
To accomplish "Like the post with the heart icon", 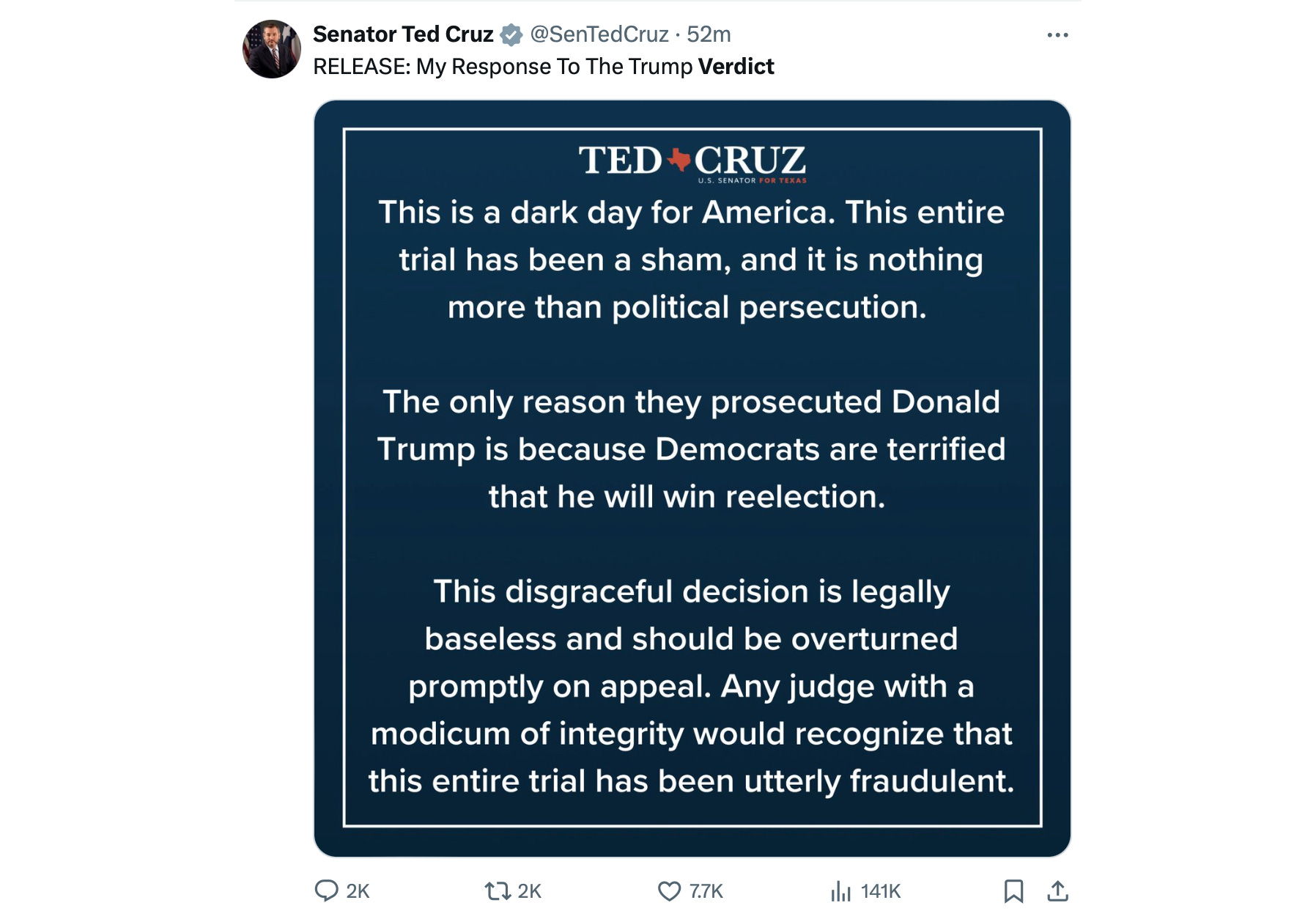I will 669,890.
